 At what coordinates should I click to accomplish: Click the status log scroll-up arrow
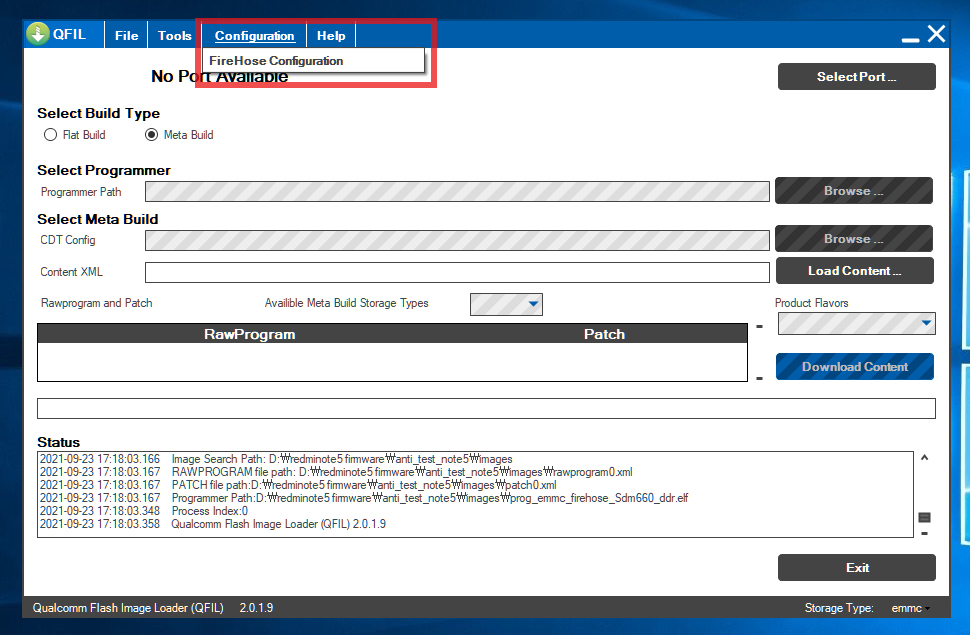(x=924, y=458)
